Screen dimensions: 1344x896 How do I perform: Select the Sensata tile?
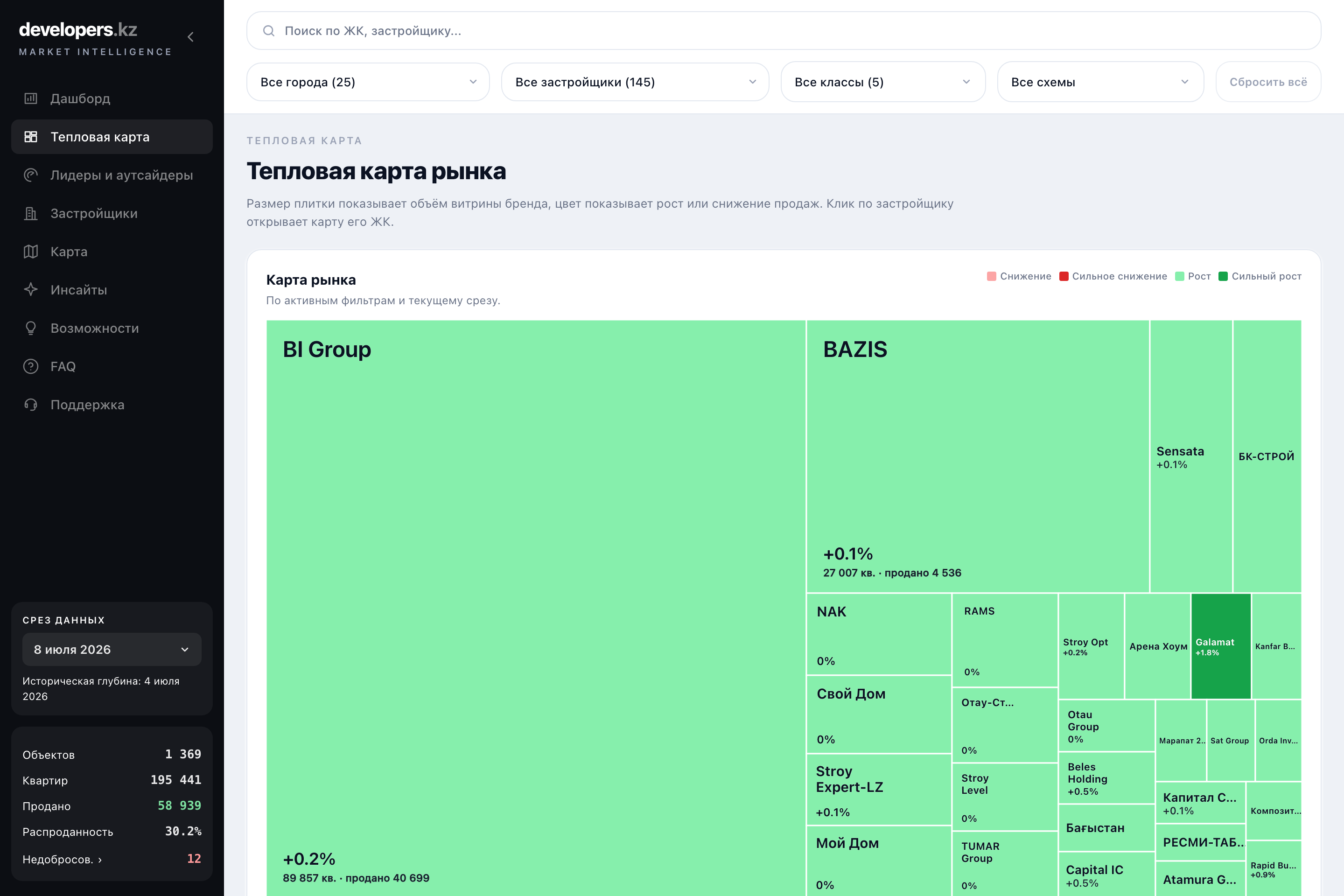pos(1191,456)
